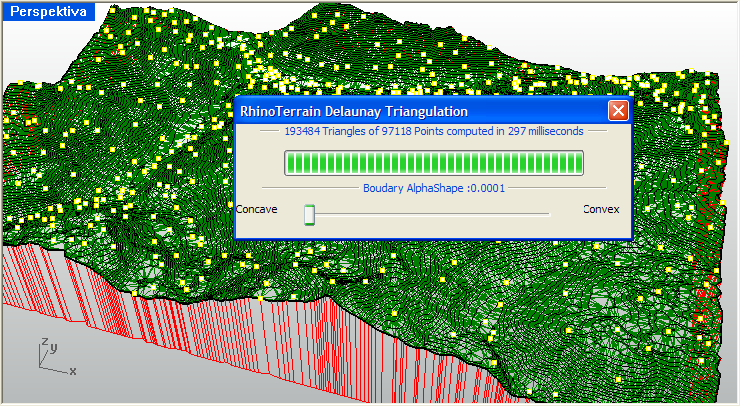Click the x axis label

click(73, 371)
